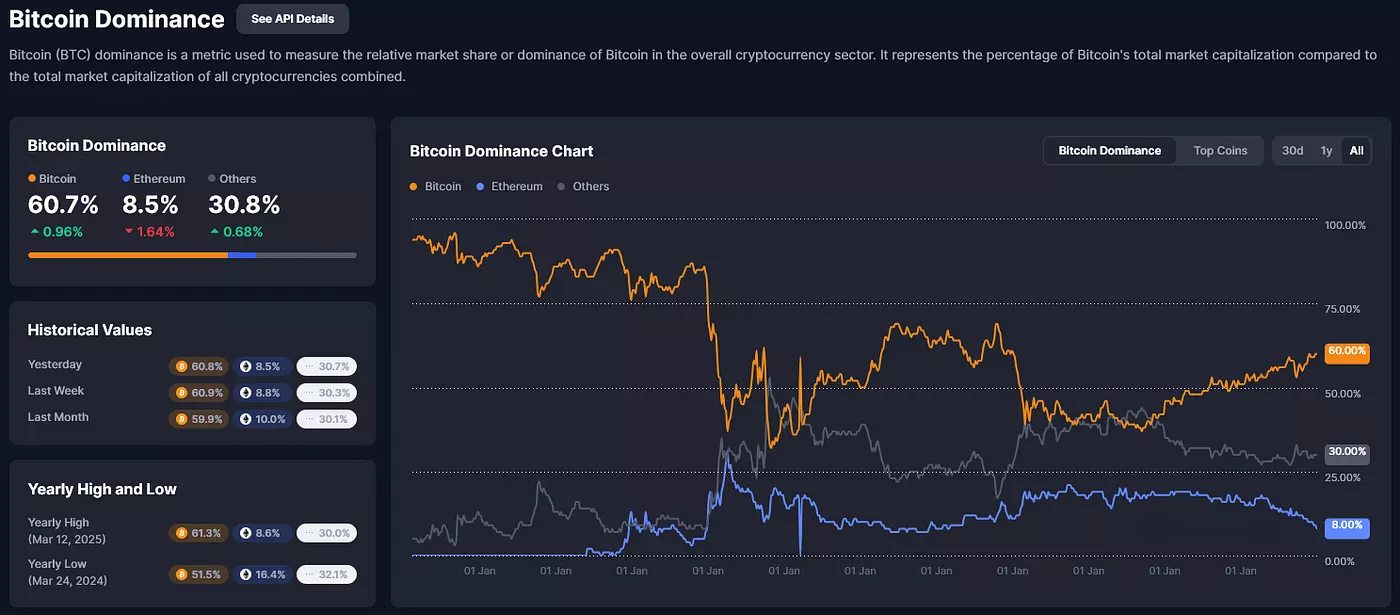Hide the Others series in chart legend
This screenshot has width=1400, height=615.
[x=583, y=187]
